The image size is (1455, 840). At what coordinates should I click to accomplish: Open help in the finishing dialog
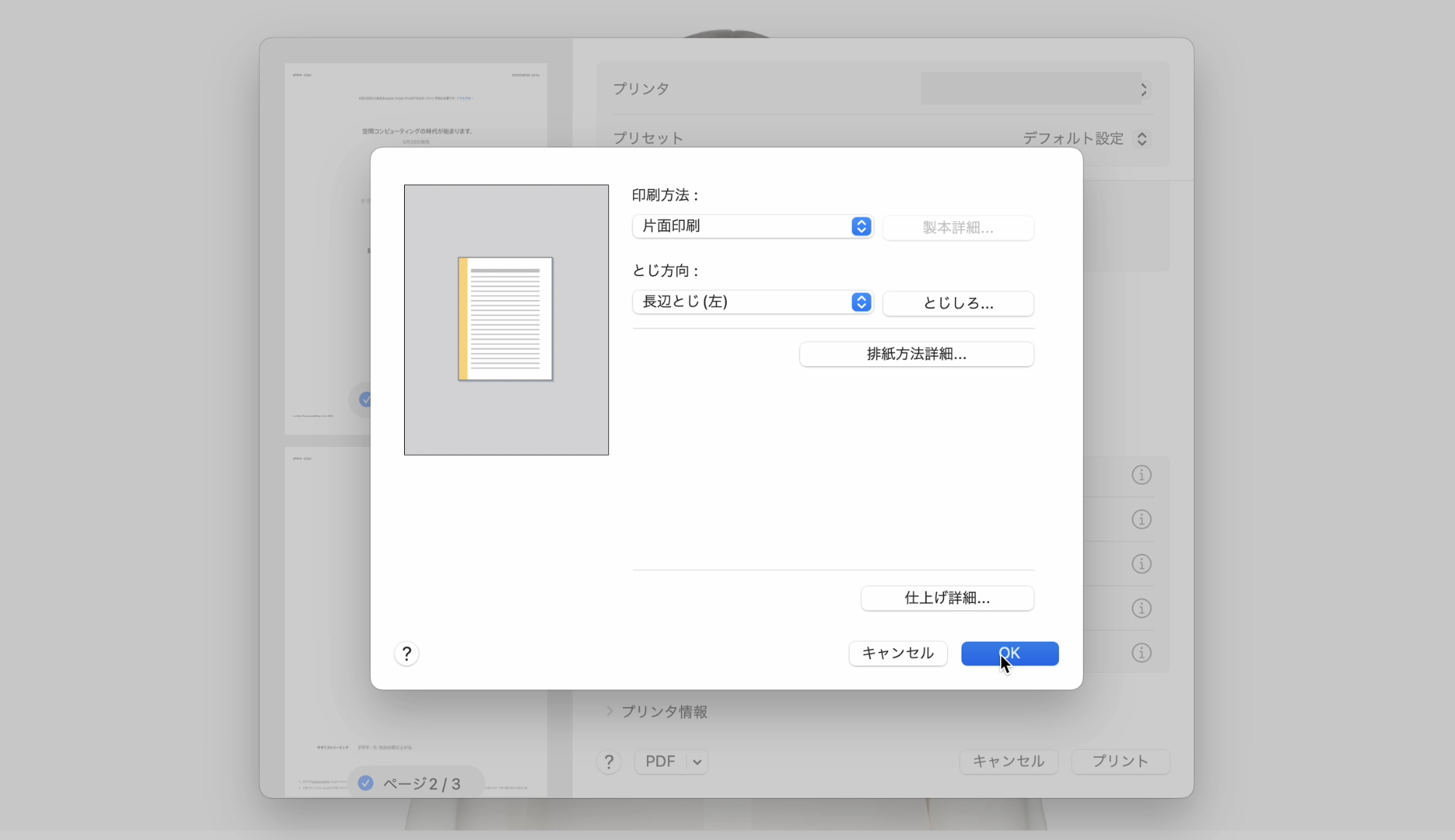407,653
